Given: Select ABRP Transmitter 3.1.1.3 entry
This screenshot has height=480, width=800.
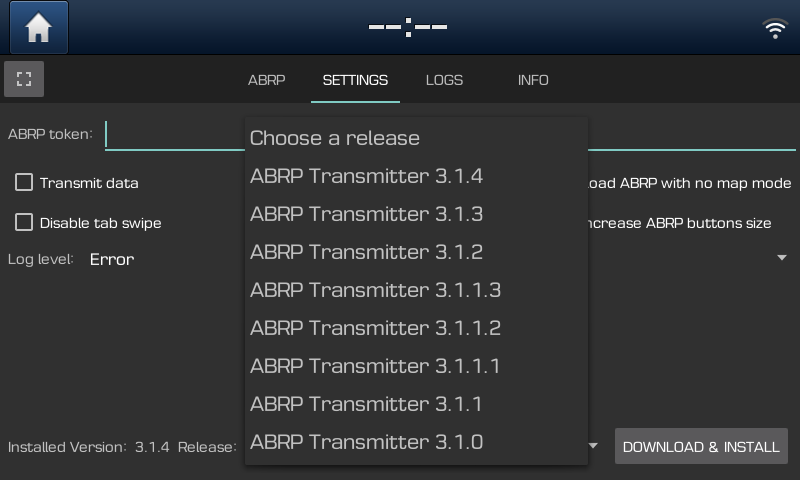Looking at the screenshot, I should (416, 290).
